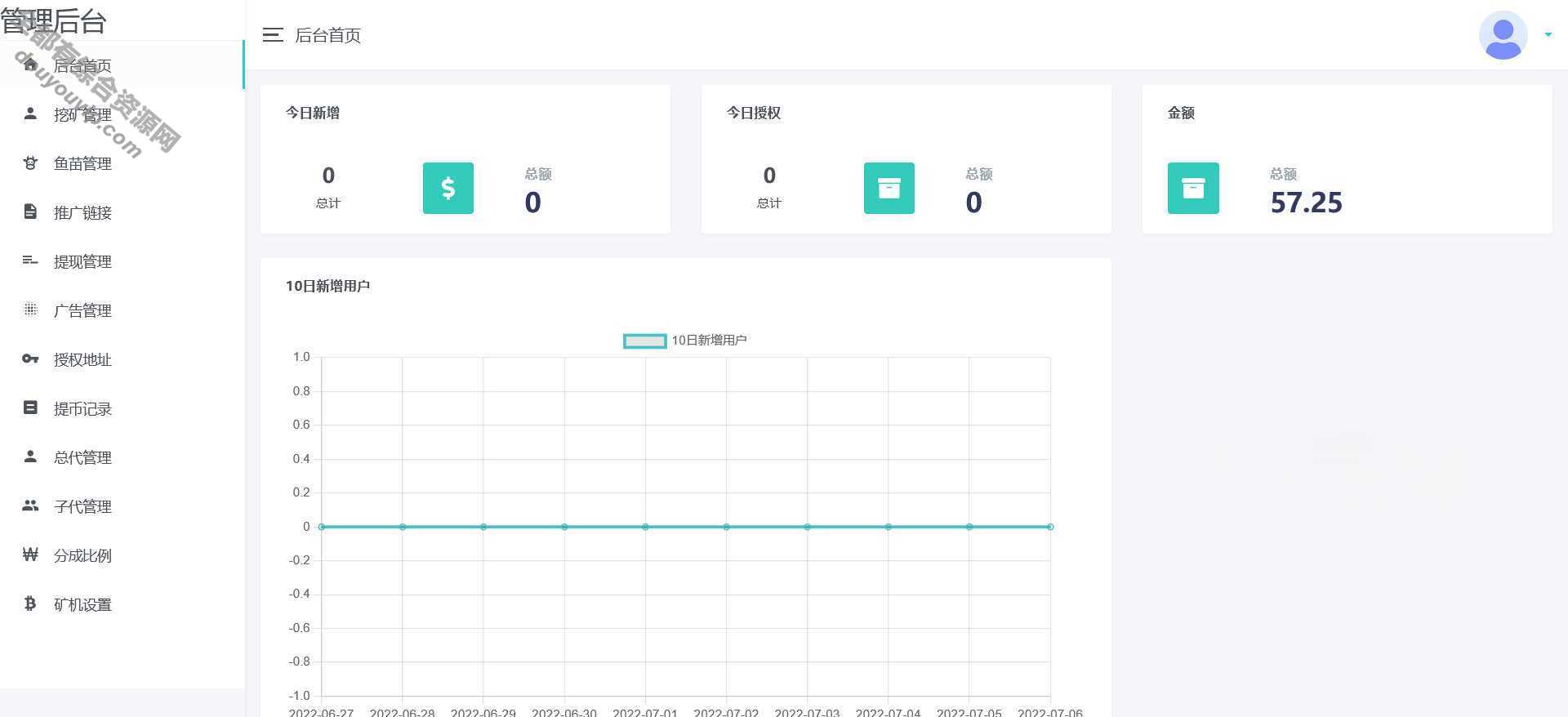Click the archive box icon in 金额 card
The image size is (1568, 717).
pyautogui.click(x=1193, y=188)
